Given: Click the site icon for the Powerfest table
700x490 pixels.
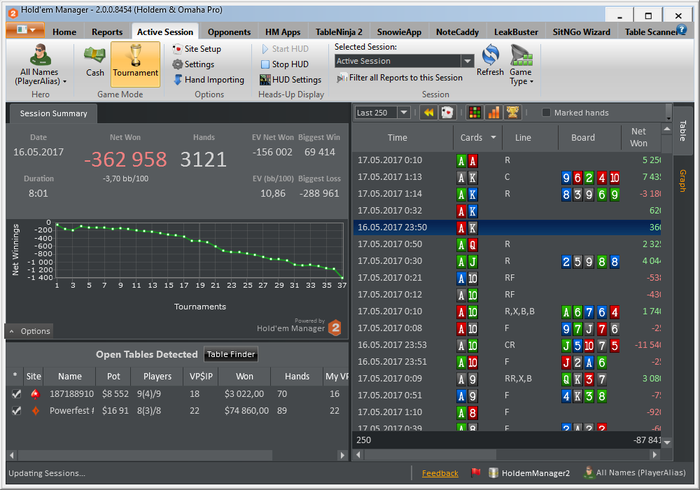Looking at the screenshot, I should [35, 411].
